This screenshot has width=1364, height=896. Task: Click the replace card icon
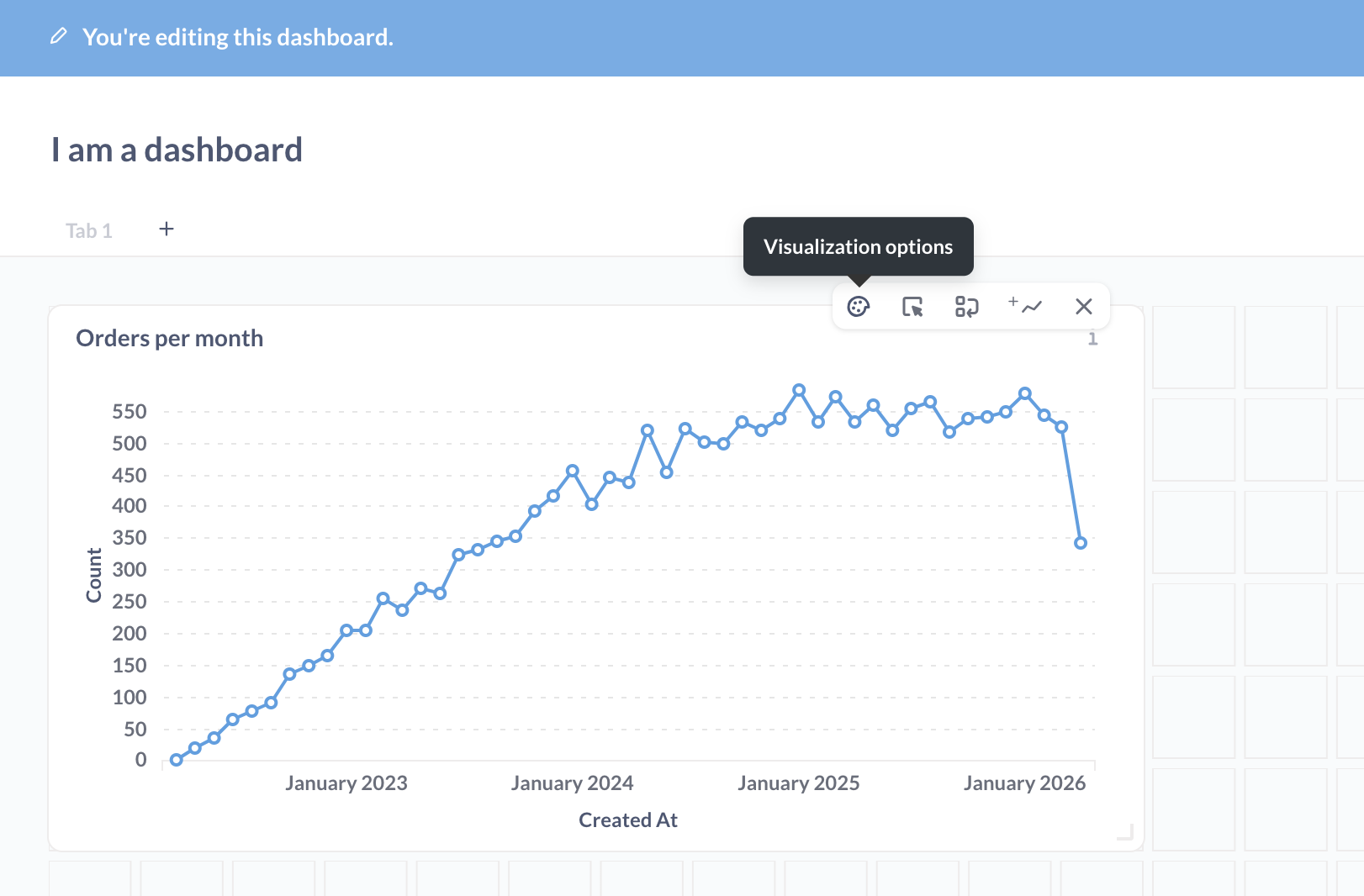pyautogui.click(x=966, y=307)
